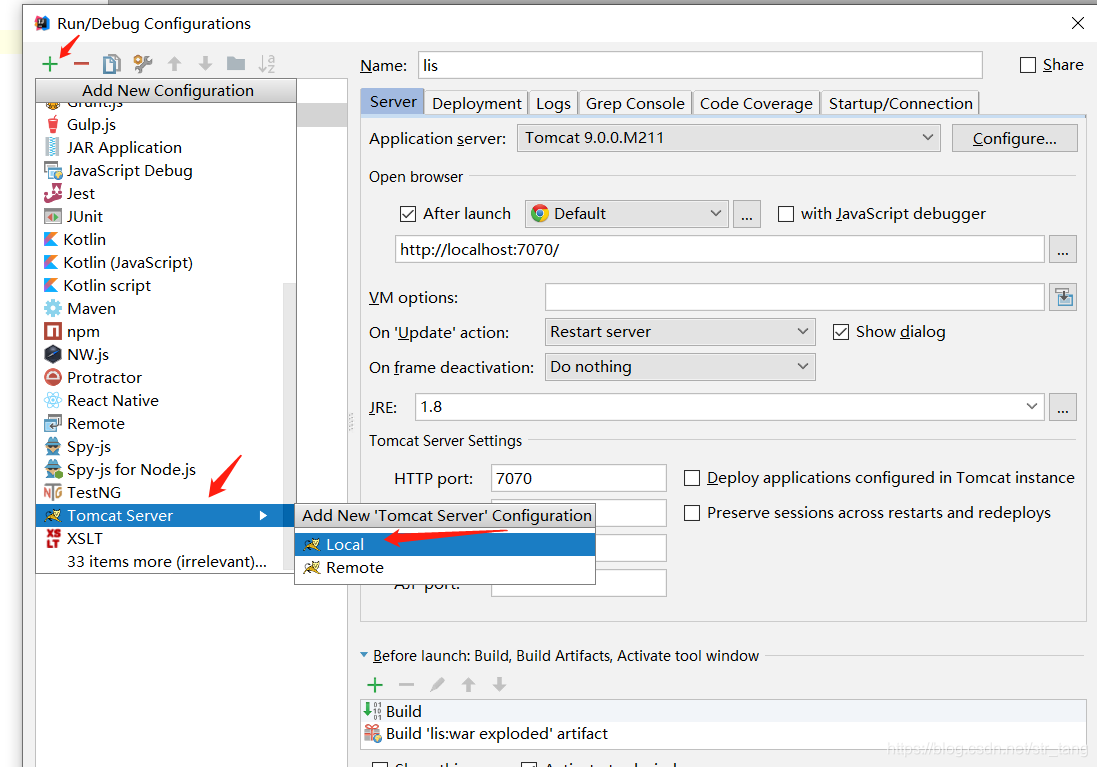Viewport: 1097px width, 767px height.
Task: Click the Name input field
Action: pyautogui.click(x=700, y=65)
